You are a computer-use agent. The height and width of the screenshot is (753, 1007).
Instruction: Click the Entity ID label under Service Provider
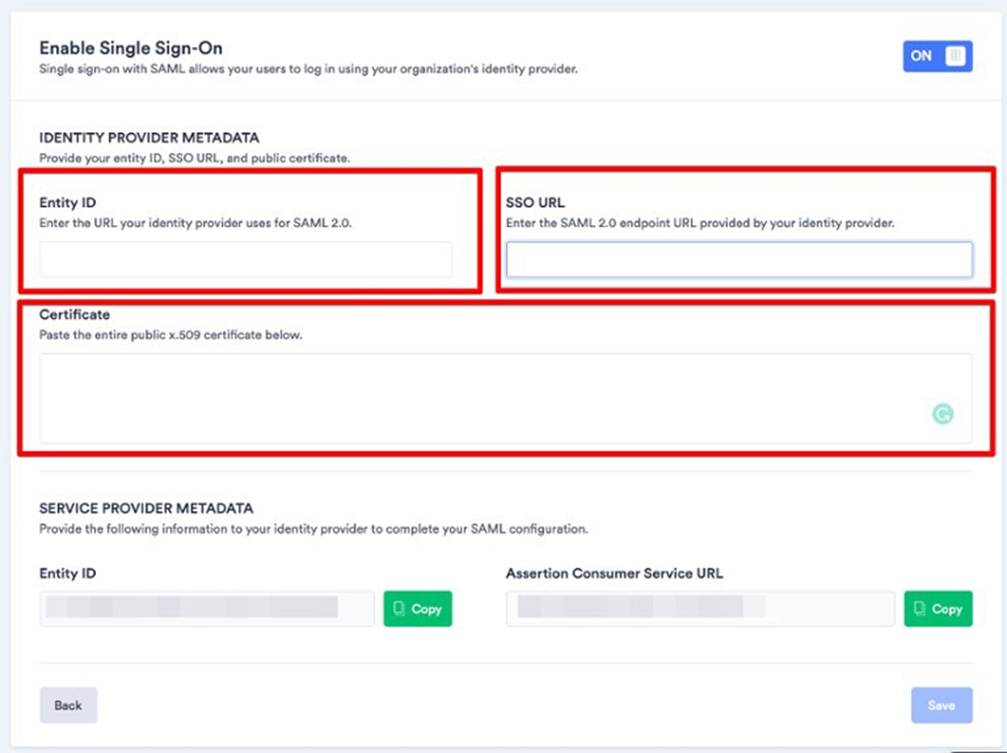coord(67,574)
